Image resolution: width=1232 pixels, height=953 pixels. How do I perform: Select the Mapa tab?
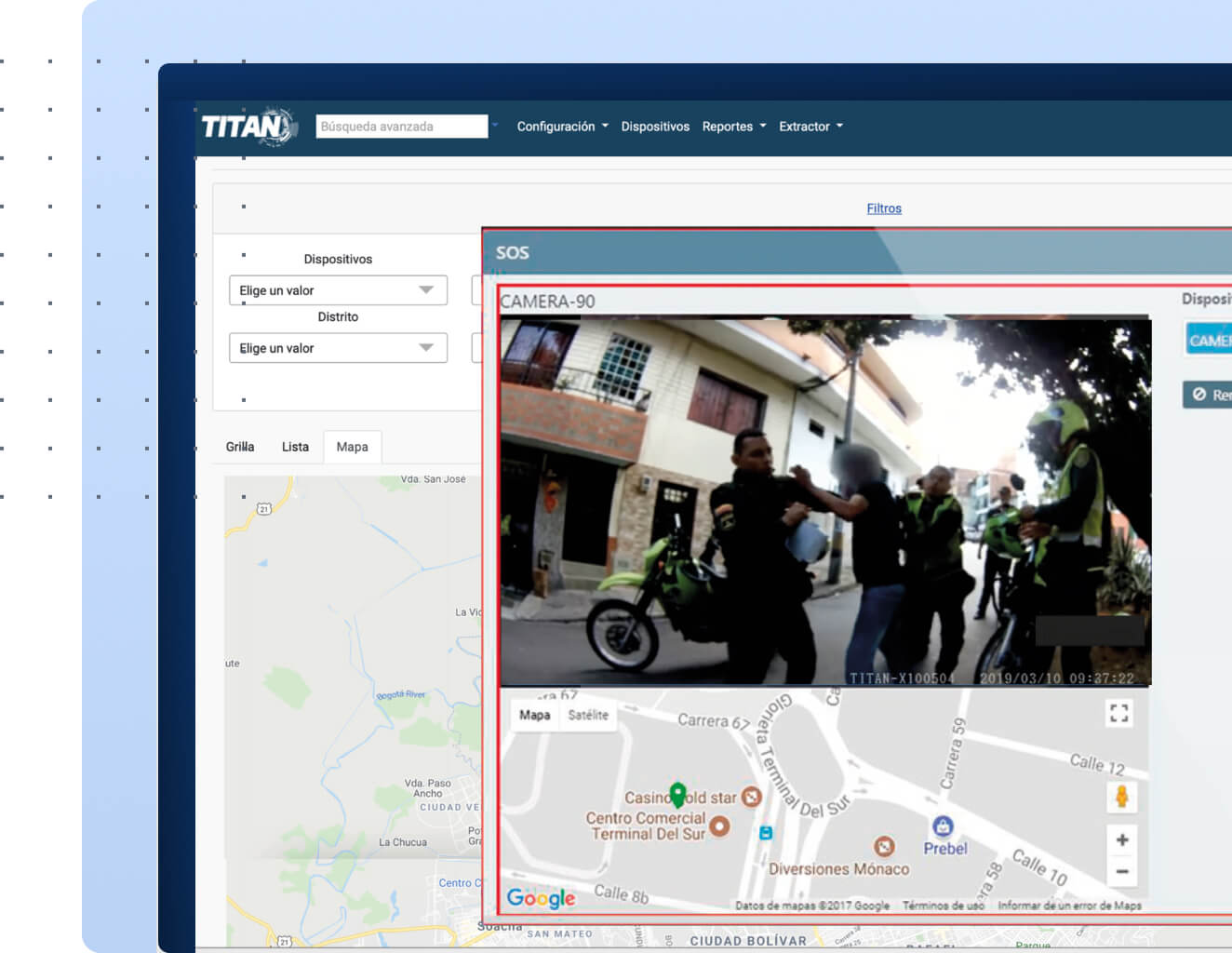tap(352, 447)
